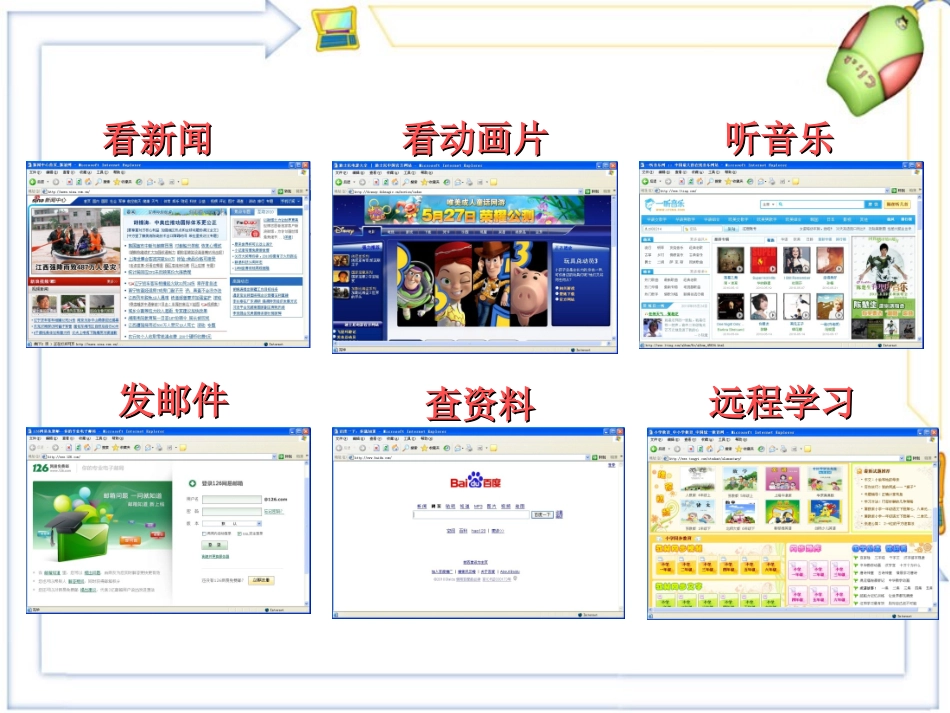The height and width of the screenshot is (713, 950).
Task: Expand the Back history arrow in the 听音乐 toolbar
Action: [662, 181]
